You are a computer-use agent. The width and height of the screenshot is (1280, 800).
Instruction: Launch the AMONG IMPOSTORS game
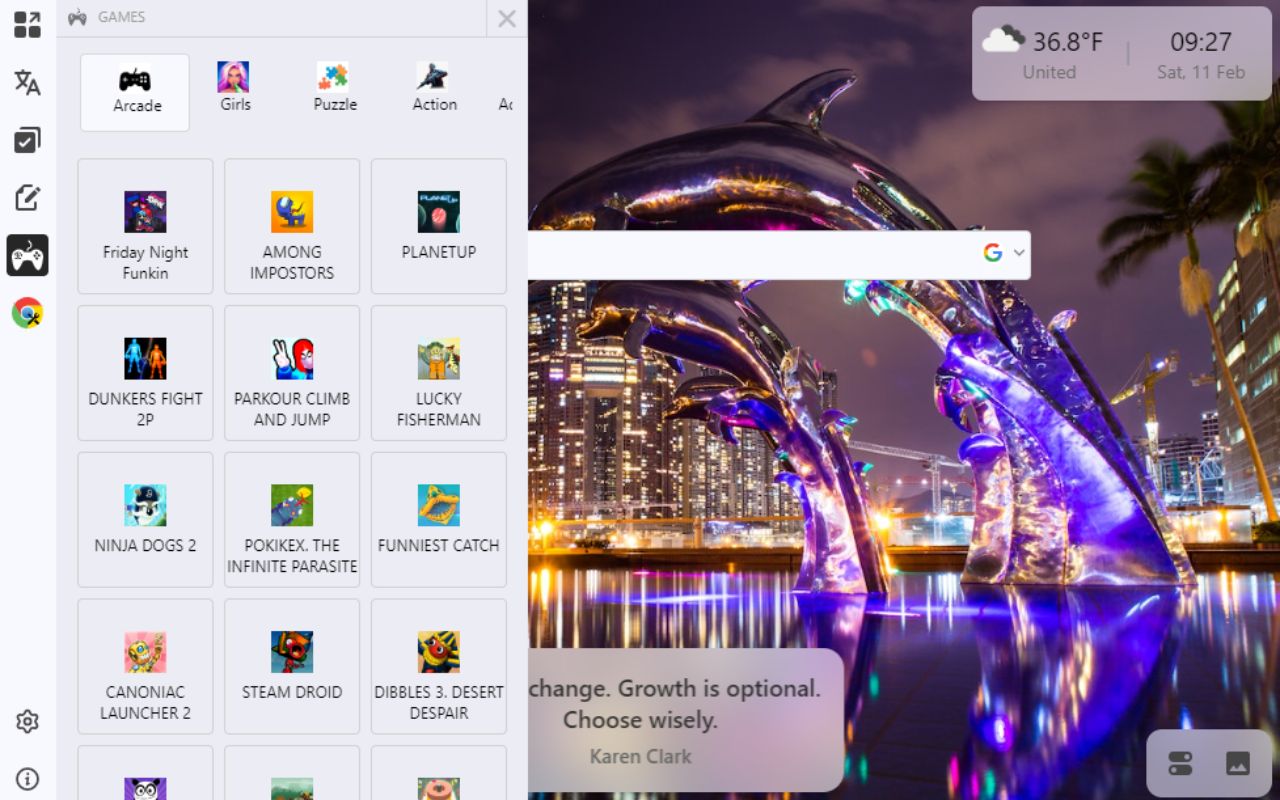[x=291, y=225]
